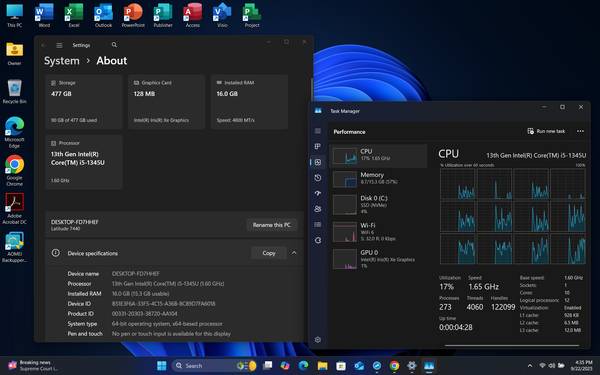Expand Task Manager navigation hamburger menu
This screenshot has height=375, width=600.
click(318, 131)
